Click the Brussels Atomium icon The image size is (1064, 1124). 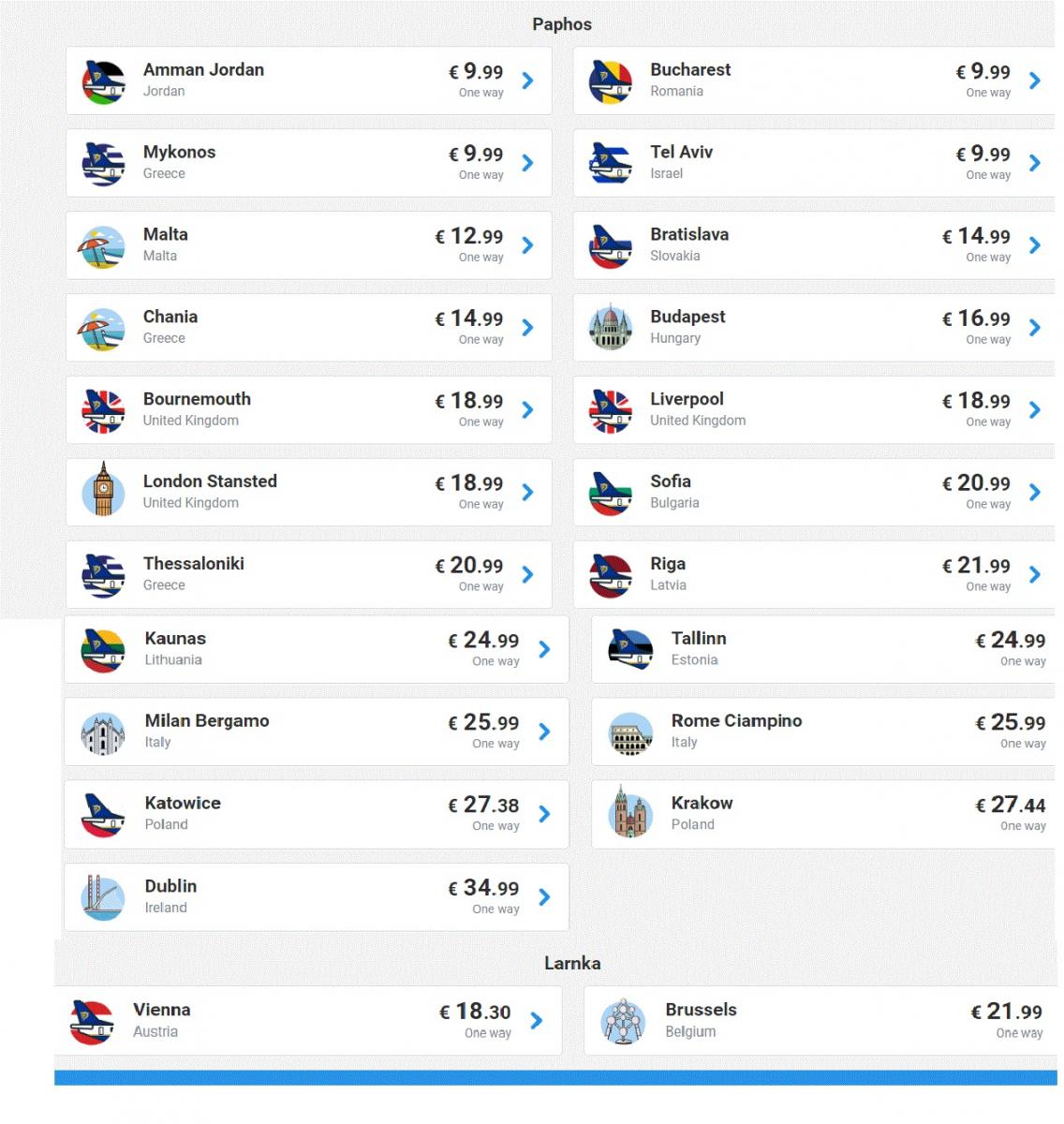(623, 1021)
